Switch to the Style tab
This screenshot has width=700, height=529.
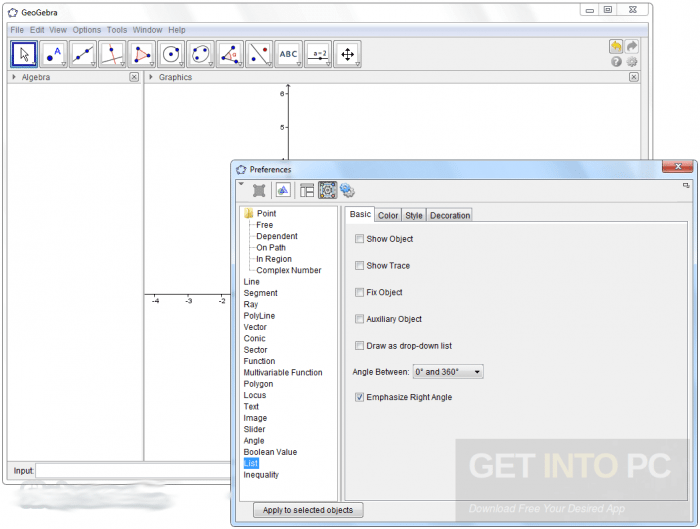pos(414,215)
